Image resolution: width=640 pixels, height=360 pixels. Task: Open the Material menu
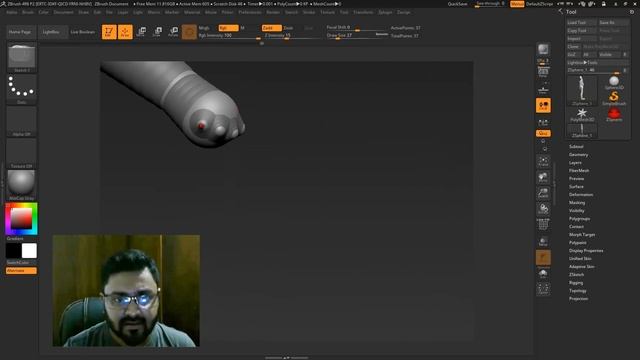pyautogui.click(x=192, y=12)
